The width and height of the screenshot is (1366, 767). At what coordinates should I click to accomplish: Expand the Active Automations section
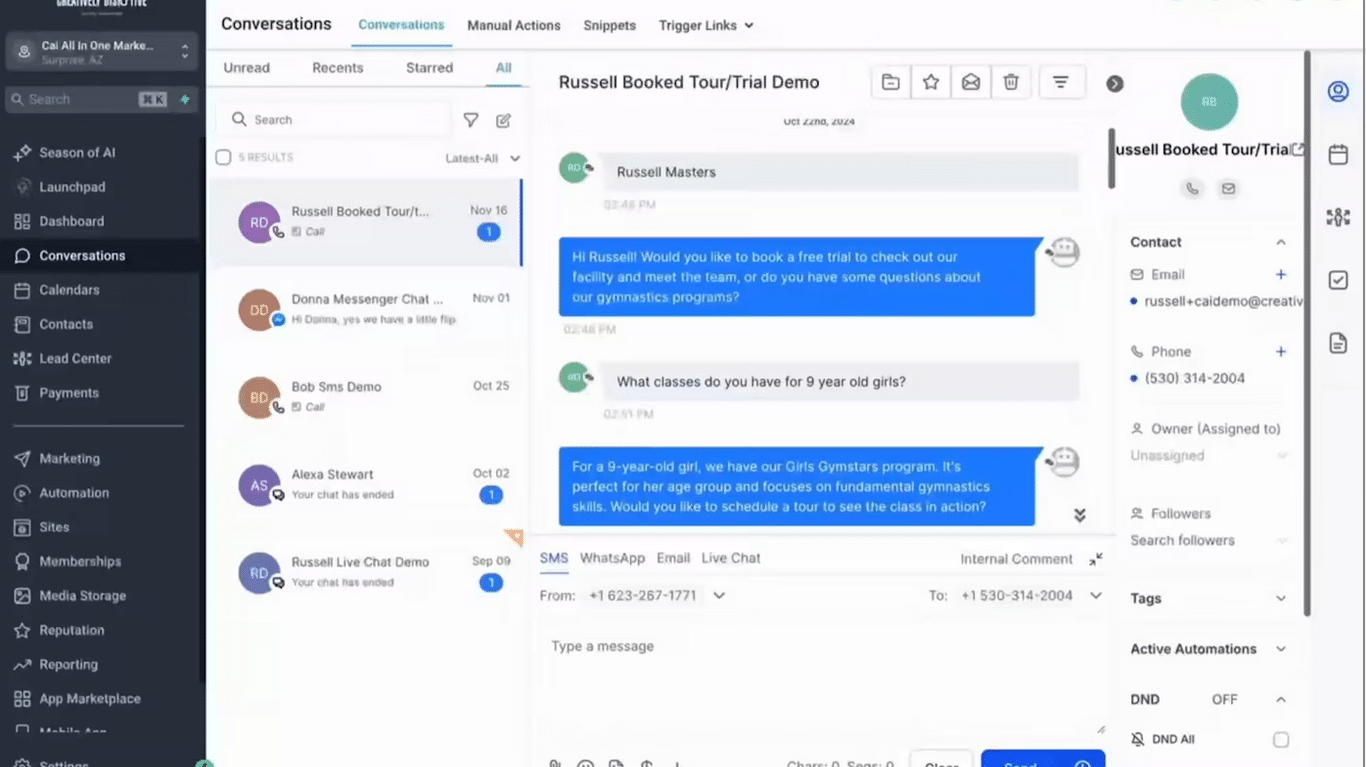1281,649
